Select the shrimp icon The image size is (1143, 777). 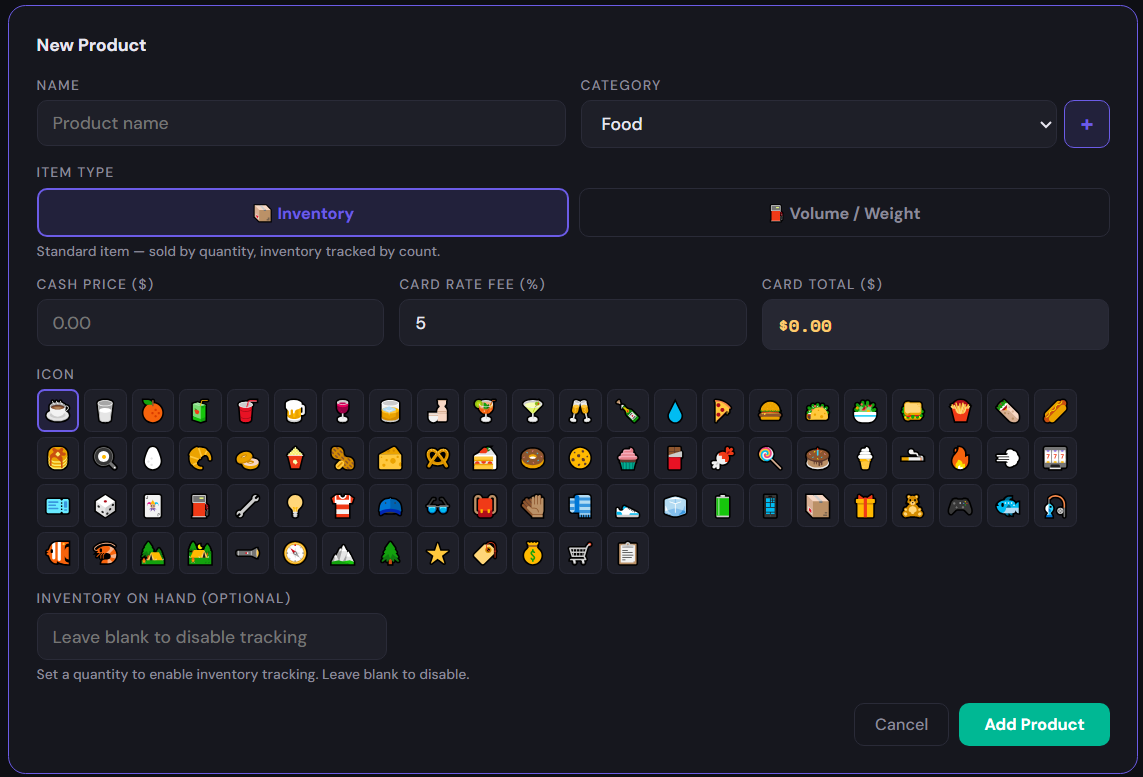pyautogui.click(x=105, y=553)
